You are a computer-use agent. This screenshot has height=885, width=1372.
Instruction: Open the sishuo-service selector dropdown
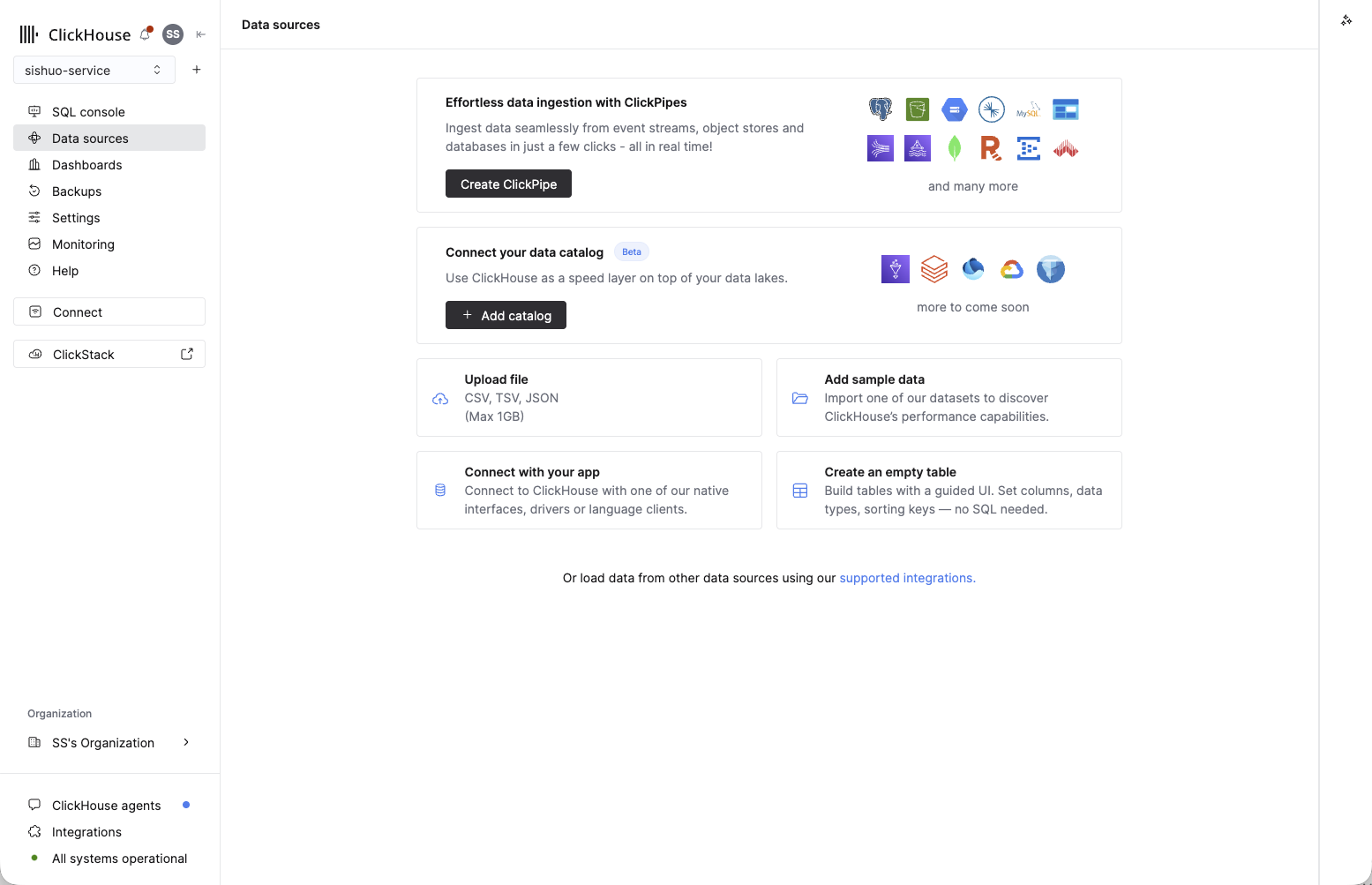pos(94,70)
